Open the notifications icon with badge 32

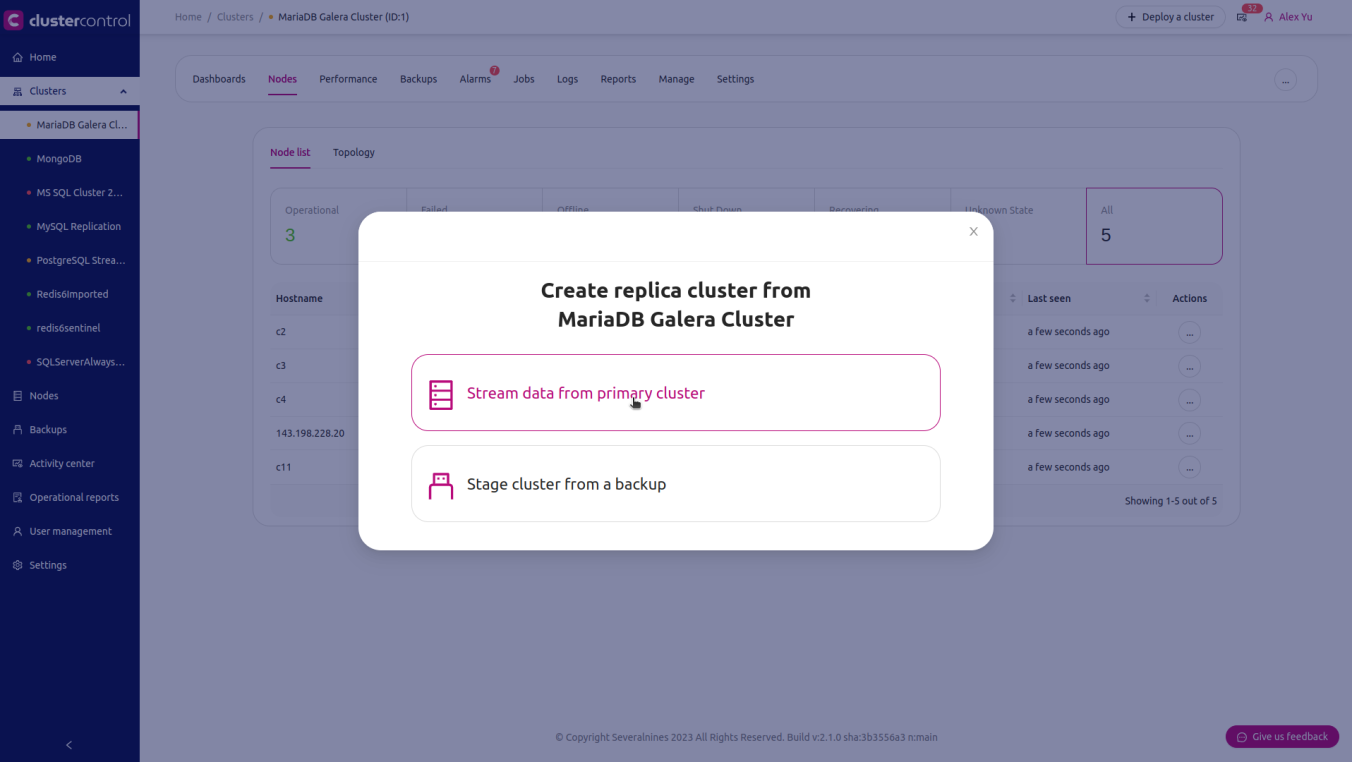(x=1242, y=17)
